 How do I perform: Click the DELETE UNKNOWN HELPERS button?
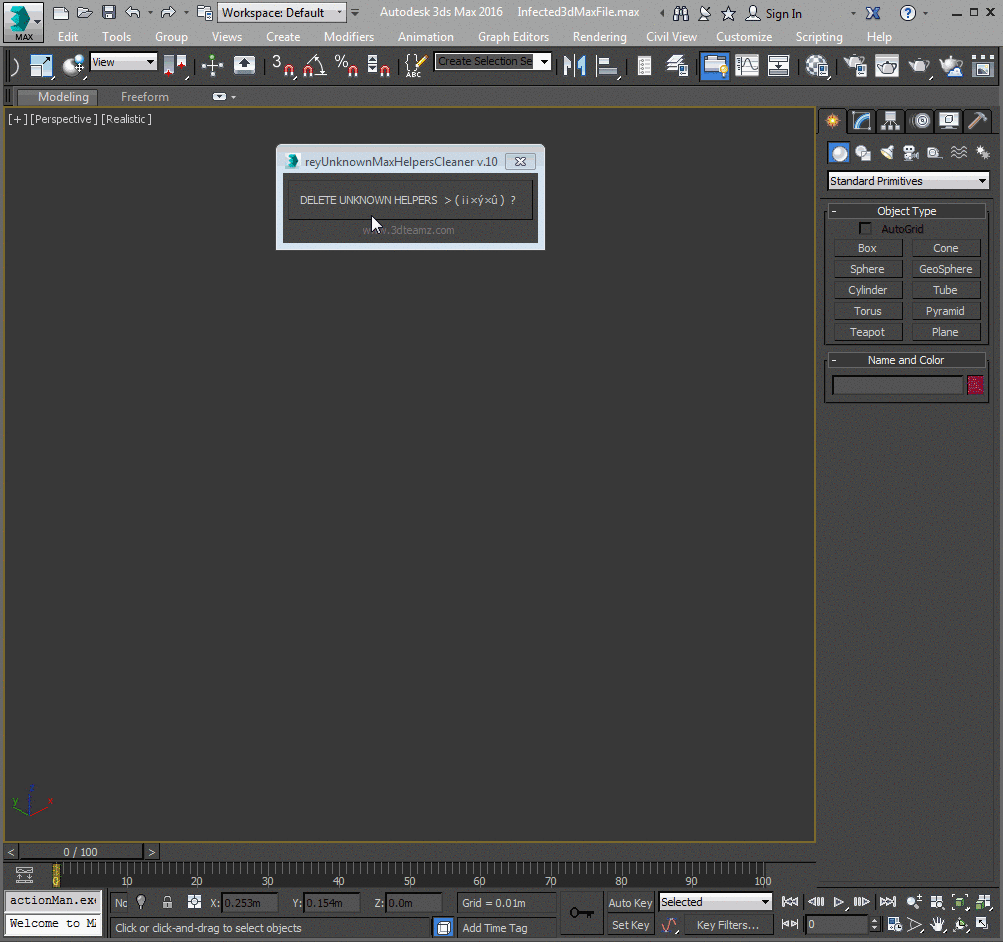point(410,200)
